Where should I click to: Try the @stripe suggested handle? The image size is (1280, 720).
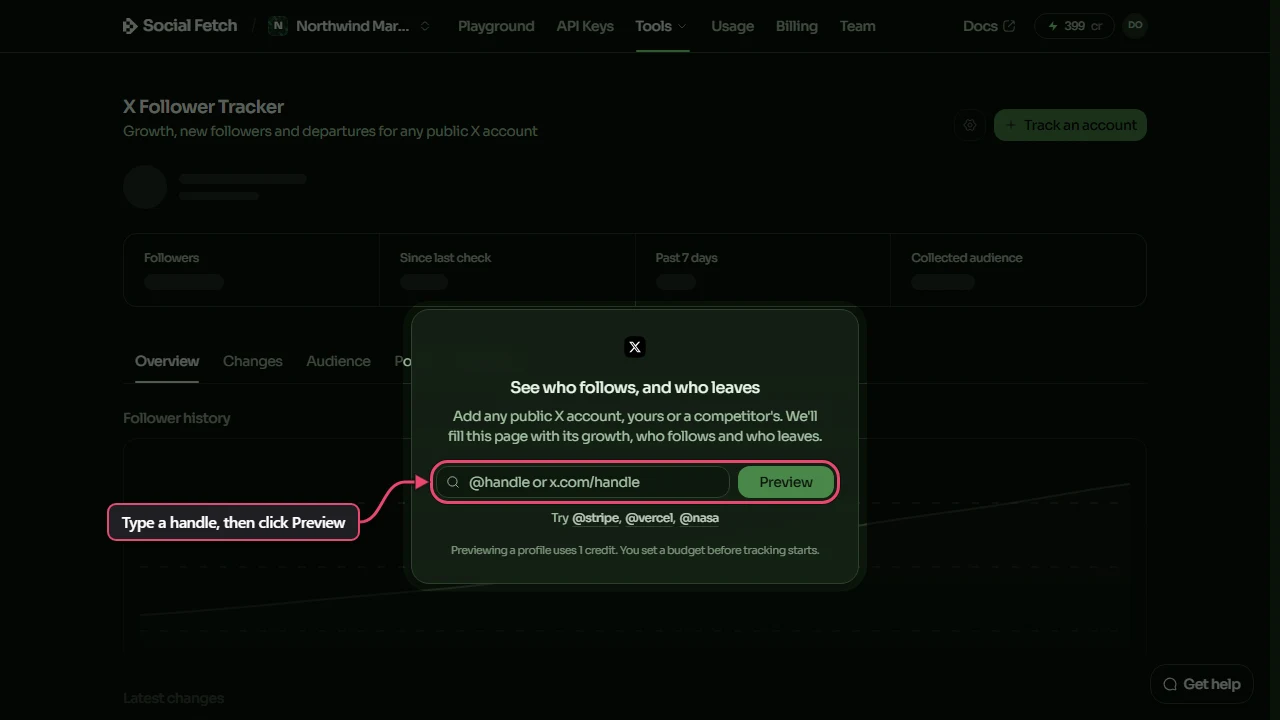coord(595,518)
